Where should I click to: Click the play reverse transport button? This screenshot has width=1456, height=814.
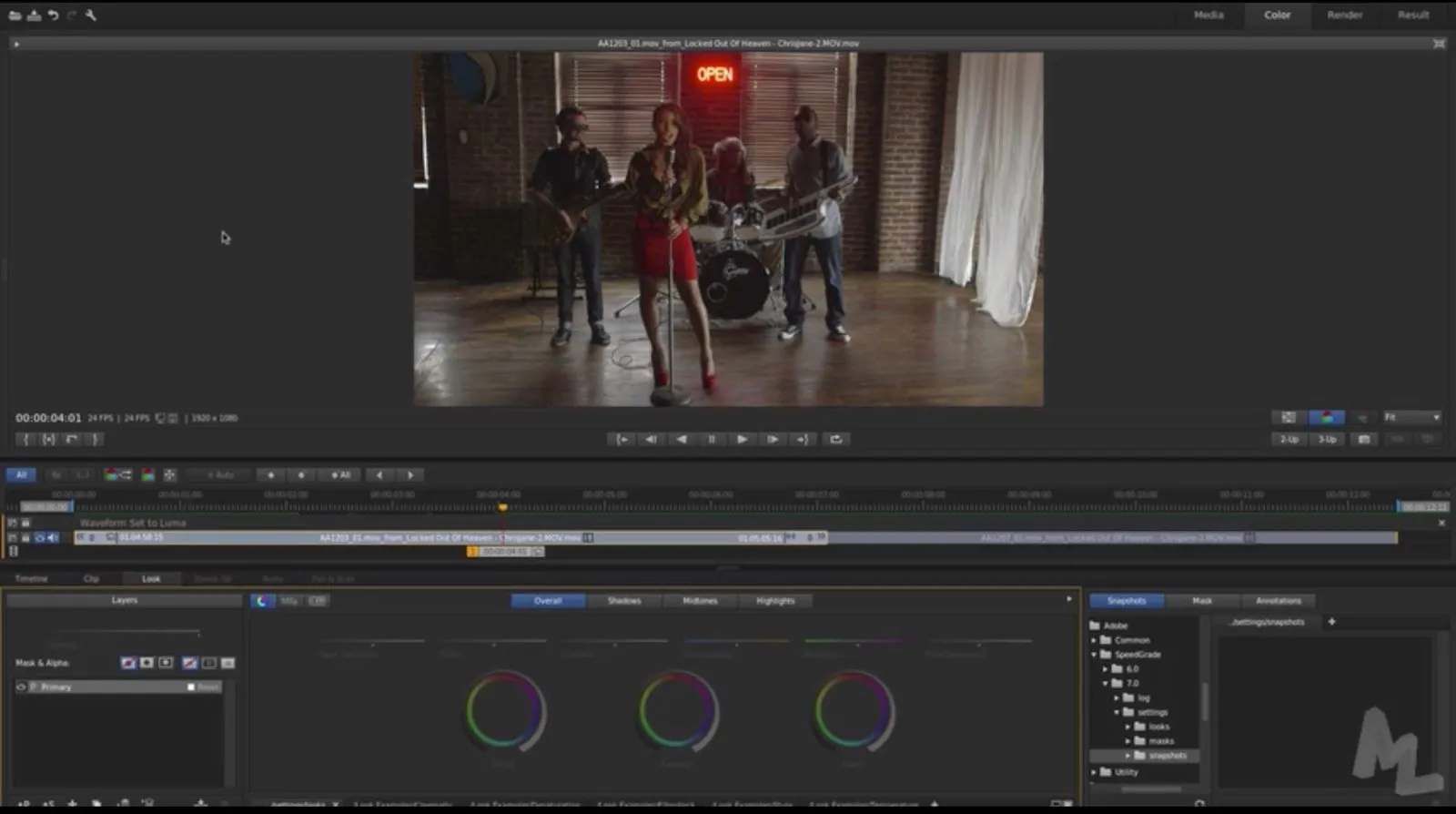point(682,439)
